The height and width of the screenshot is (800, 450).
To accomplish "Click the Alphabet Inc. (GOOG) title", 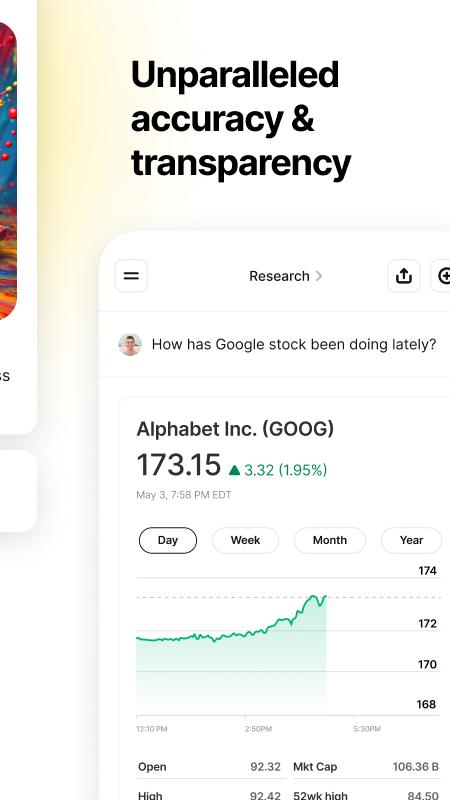I will click(235, 429).
